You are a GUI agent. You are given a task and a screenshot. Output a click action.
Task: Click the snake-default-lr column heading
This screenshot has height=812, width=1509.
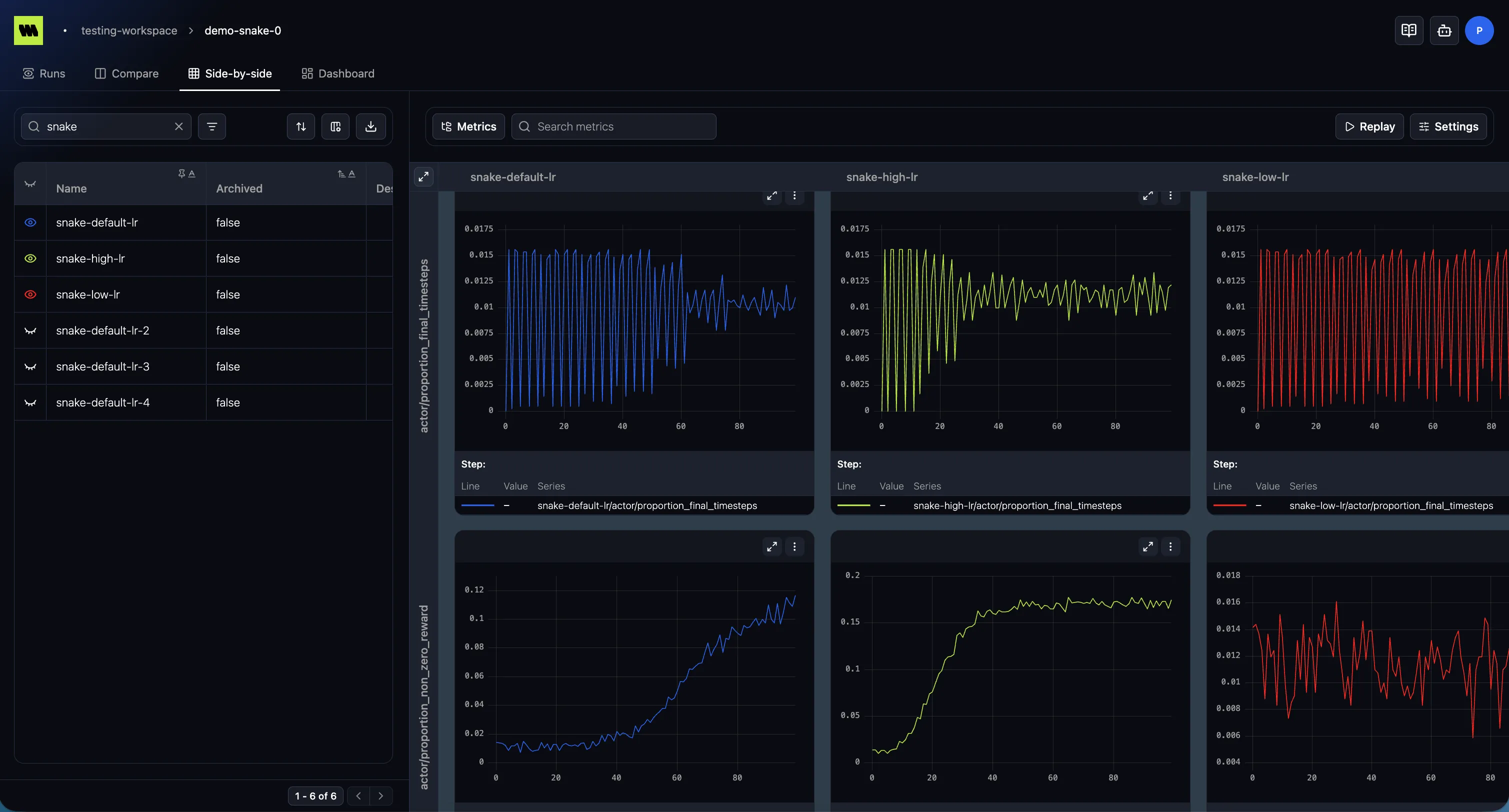point(513,177)
